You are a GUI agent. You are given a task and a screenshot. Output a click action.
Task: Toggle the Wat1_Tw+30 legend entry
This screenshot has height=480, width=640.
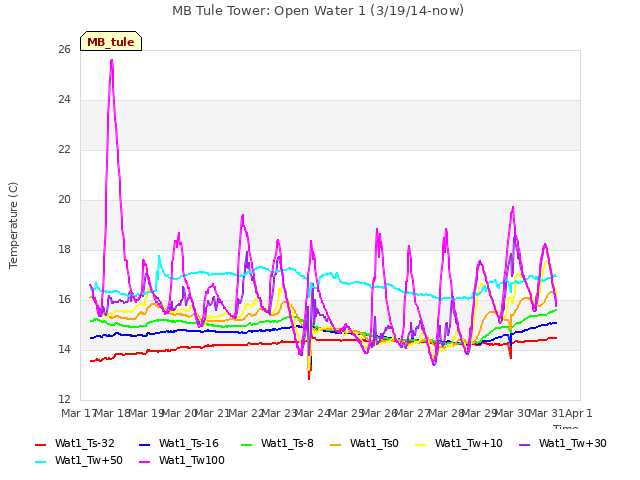[x=563, y=443]
